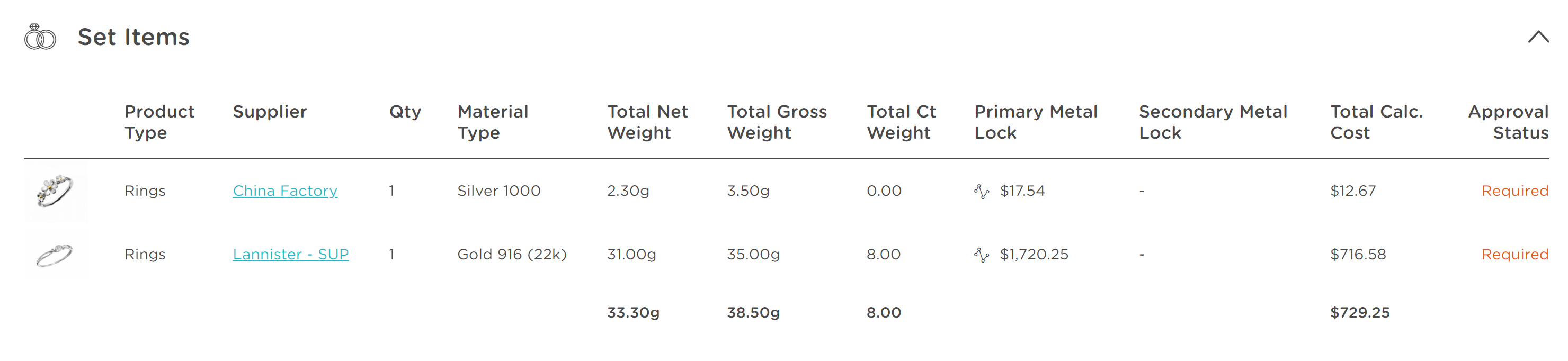Open the China Factory supplier link
The image size is (1568, 361).
pos(285,191)
